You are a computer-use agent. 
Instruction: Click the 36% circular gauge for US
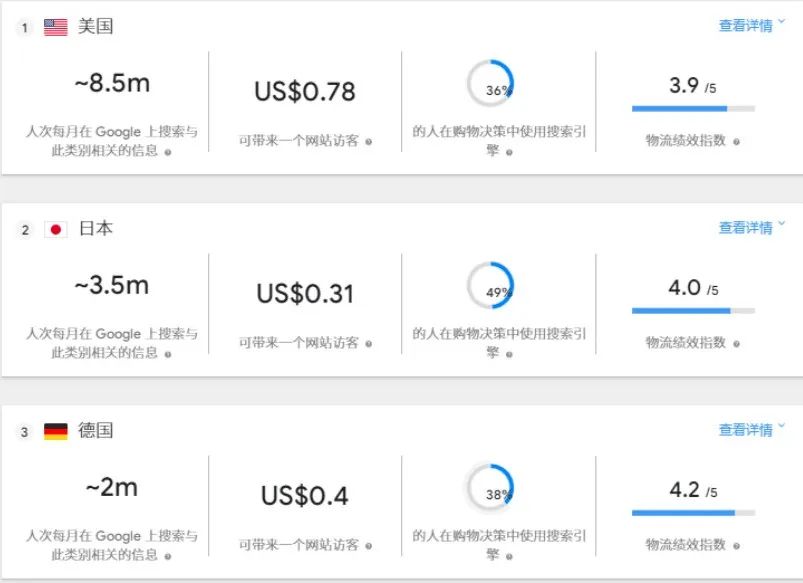point(490,83)
